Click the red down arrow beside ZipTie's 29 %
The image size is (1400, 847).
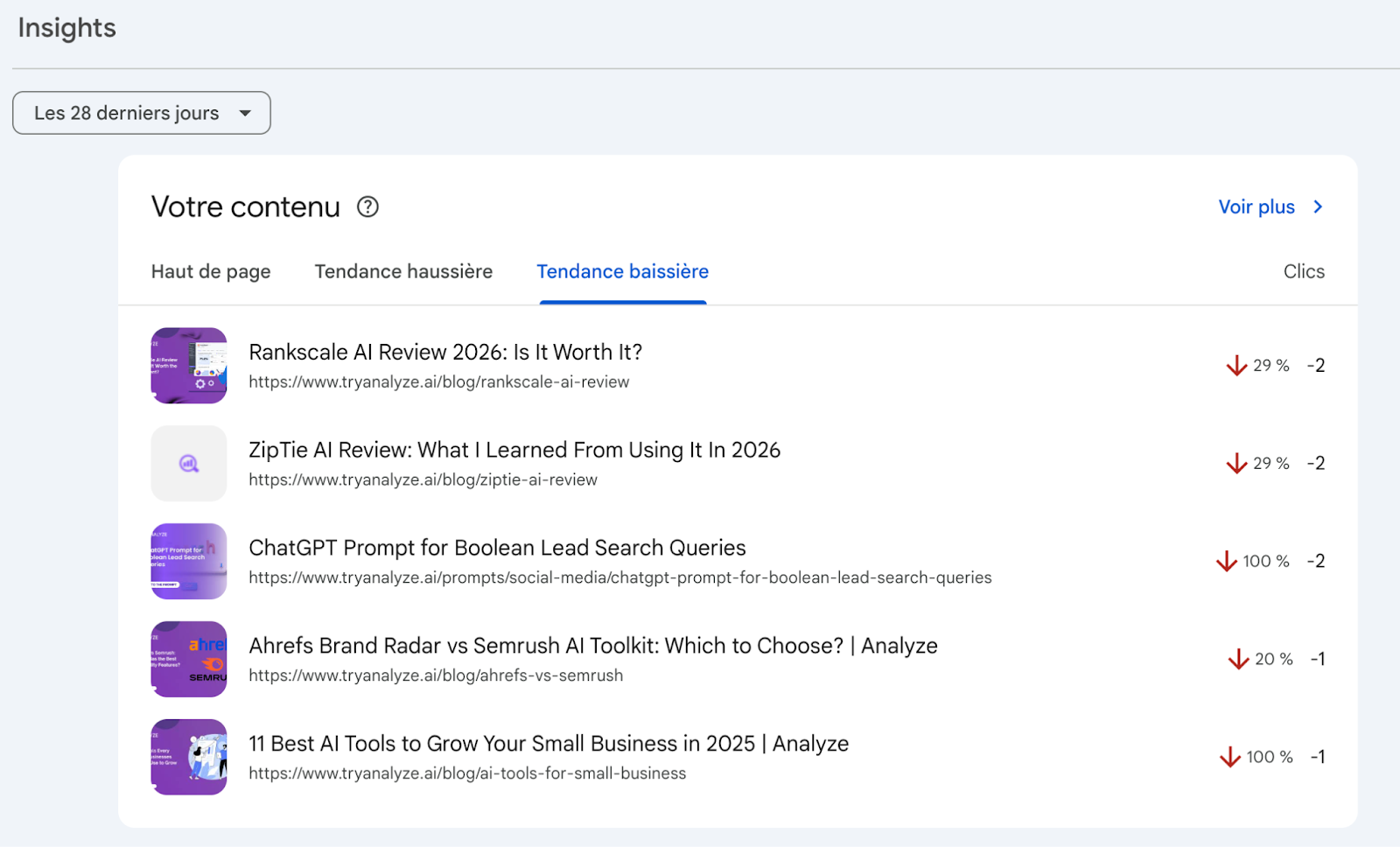[x=1236, y=463]
